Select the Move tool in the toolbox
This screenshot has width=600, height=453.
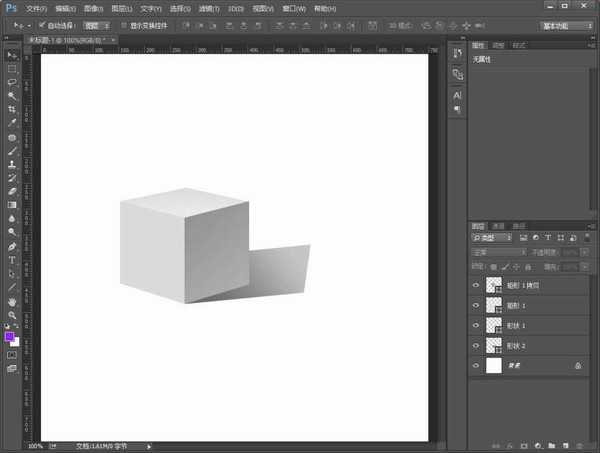click(12, 54)
